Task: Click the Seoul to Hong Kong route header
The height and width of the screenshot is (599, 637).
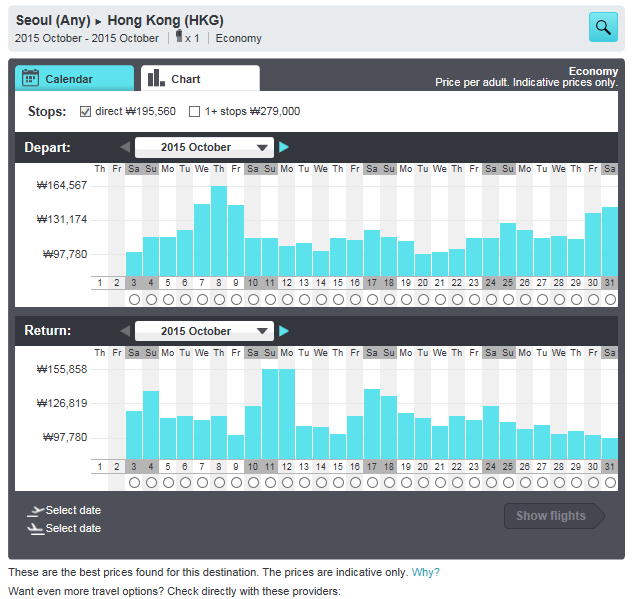Action: tap(120, 20)
